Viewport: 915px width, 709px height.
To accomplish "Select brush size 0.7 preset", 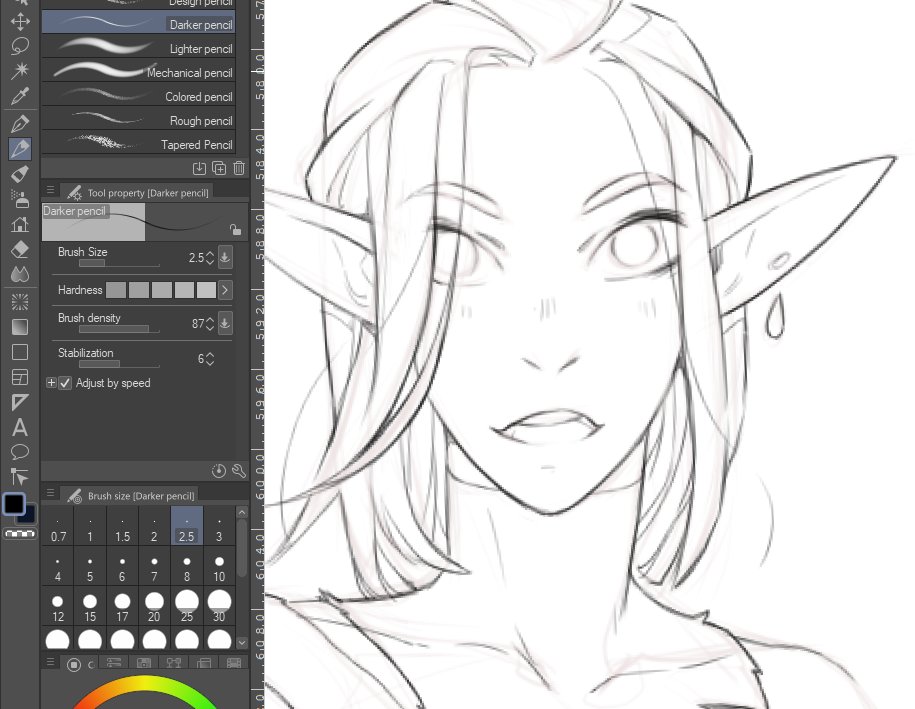I will point(58,526).
